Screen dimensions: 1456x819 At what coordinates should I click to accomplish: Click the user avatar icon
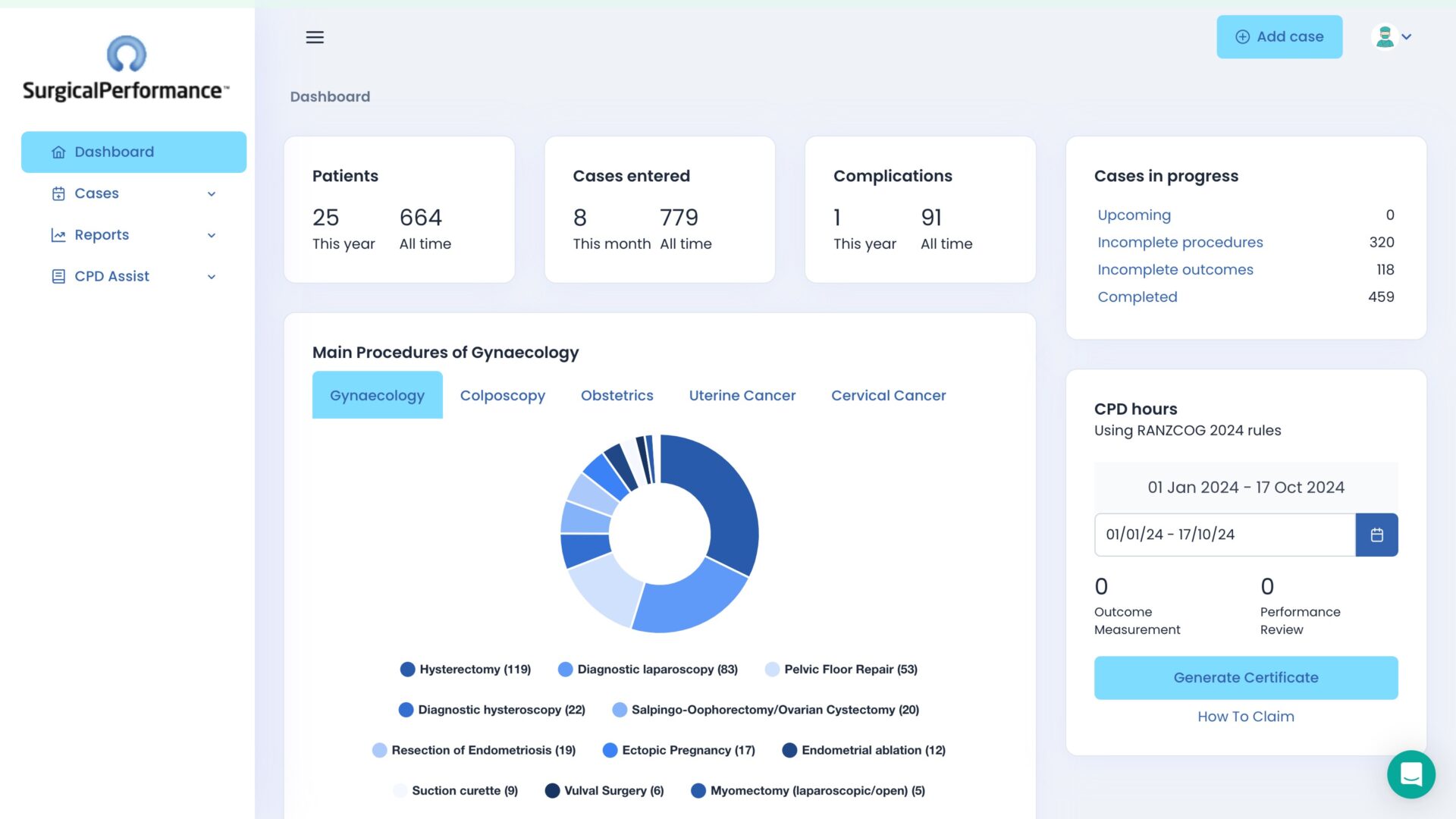(1385, 36)
